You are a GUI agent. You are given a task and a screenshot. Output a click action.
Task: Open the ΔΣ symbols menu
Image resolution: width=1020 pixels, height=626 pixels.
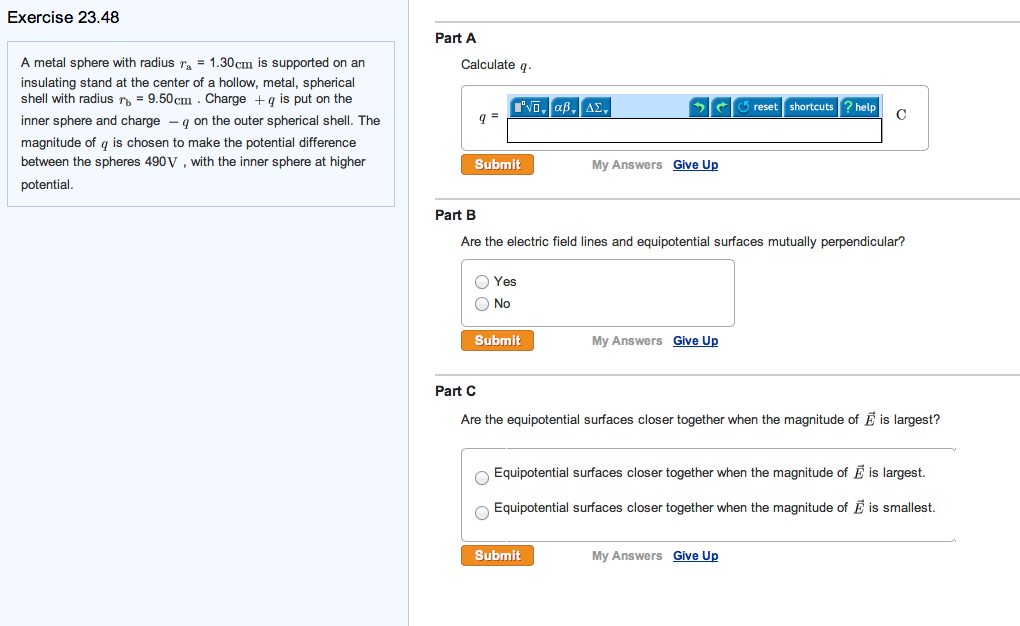tap(597, 107)
